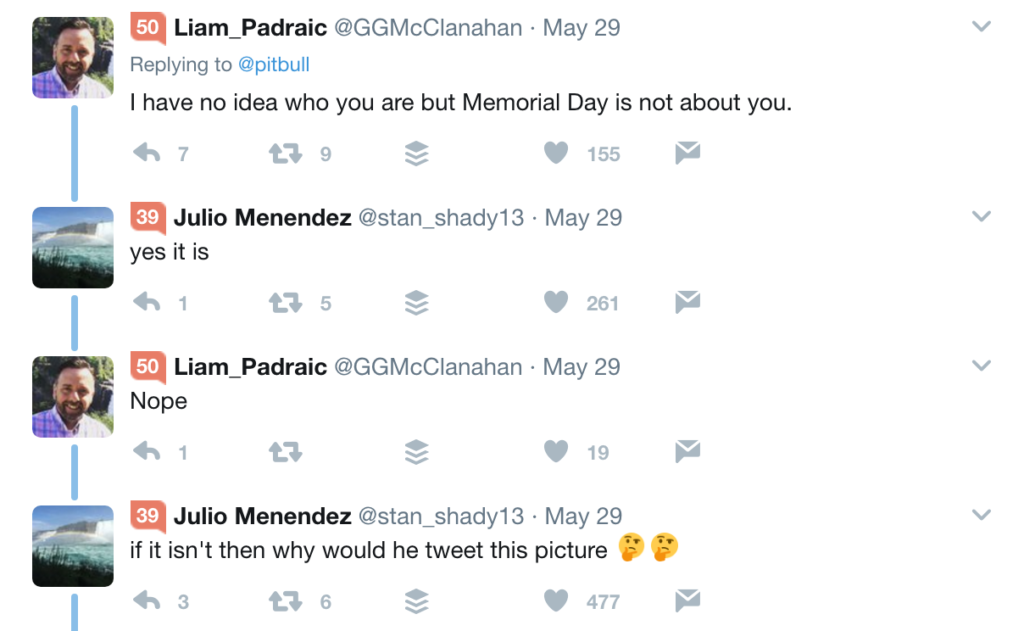Open the @GGMcClanahan handle on first tweet
The height and width of the screenshot is (631, 1024).
[427, 28]
